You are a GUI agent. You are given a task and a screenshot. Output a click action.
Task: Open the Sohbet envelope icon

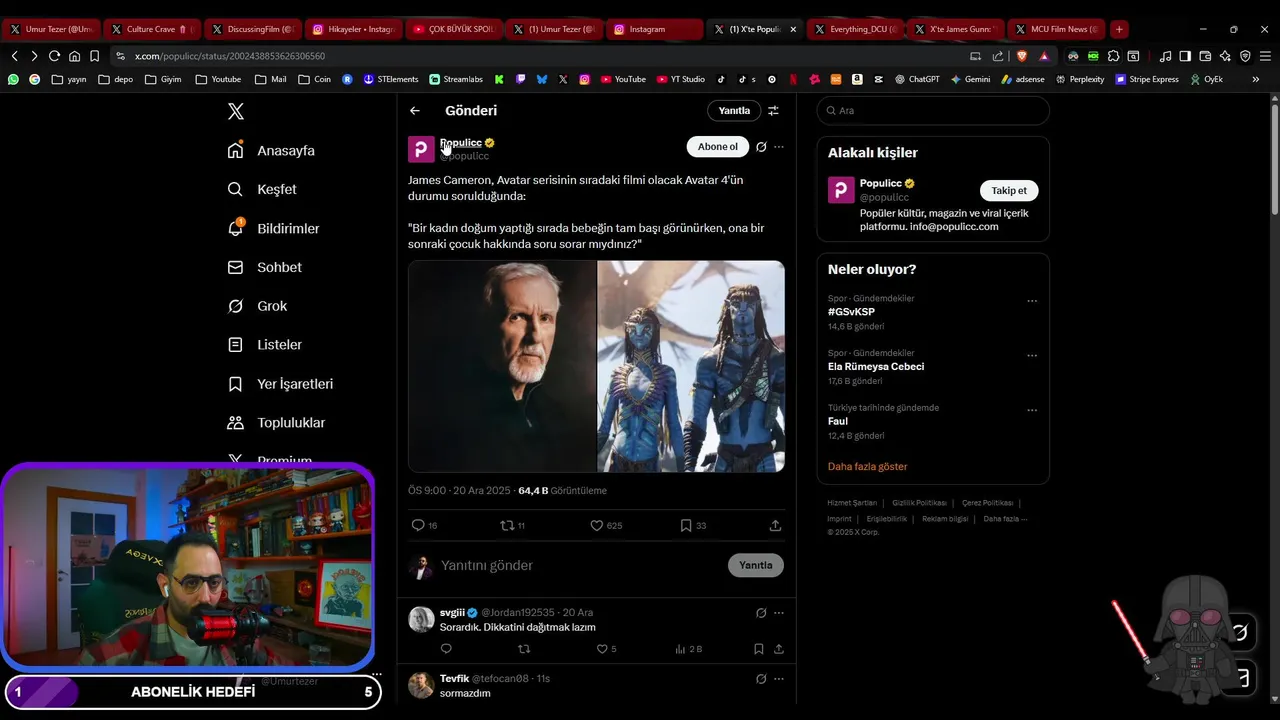(235, 267)
